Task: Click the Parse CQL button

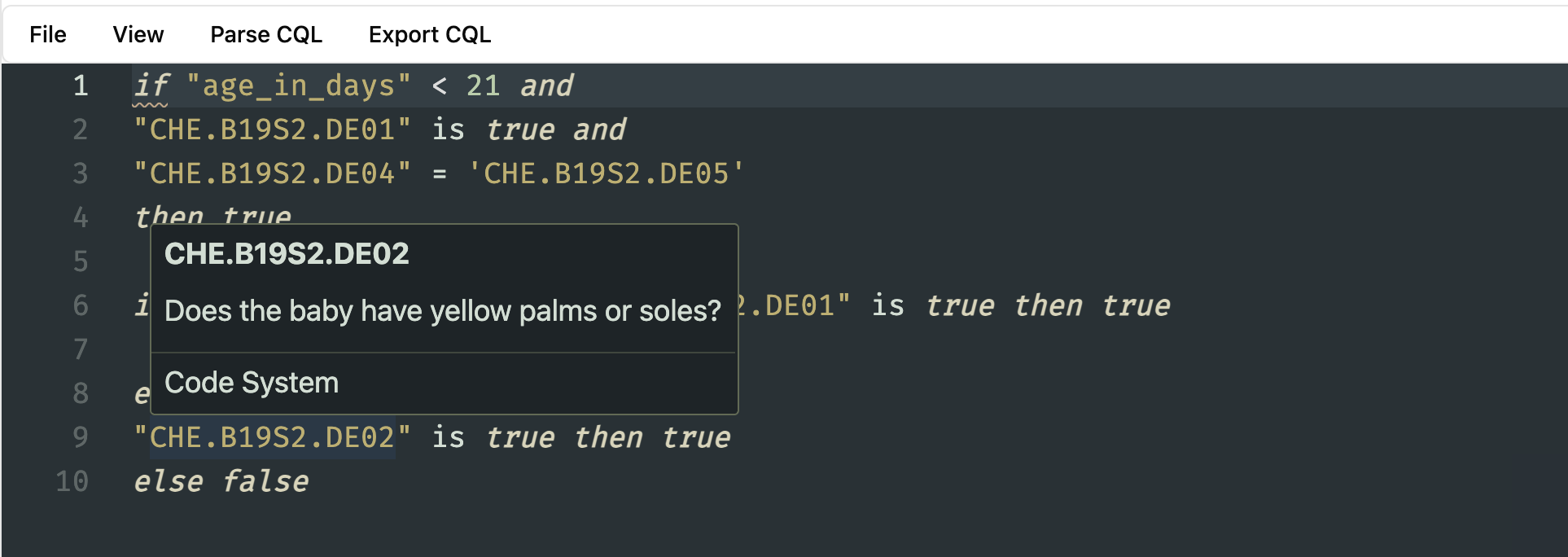Action: [x=266, y=34]
